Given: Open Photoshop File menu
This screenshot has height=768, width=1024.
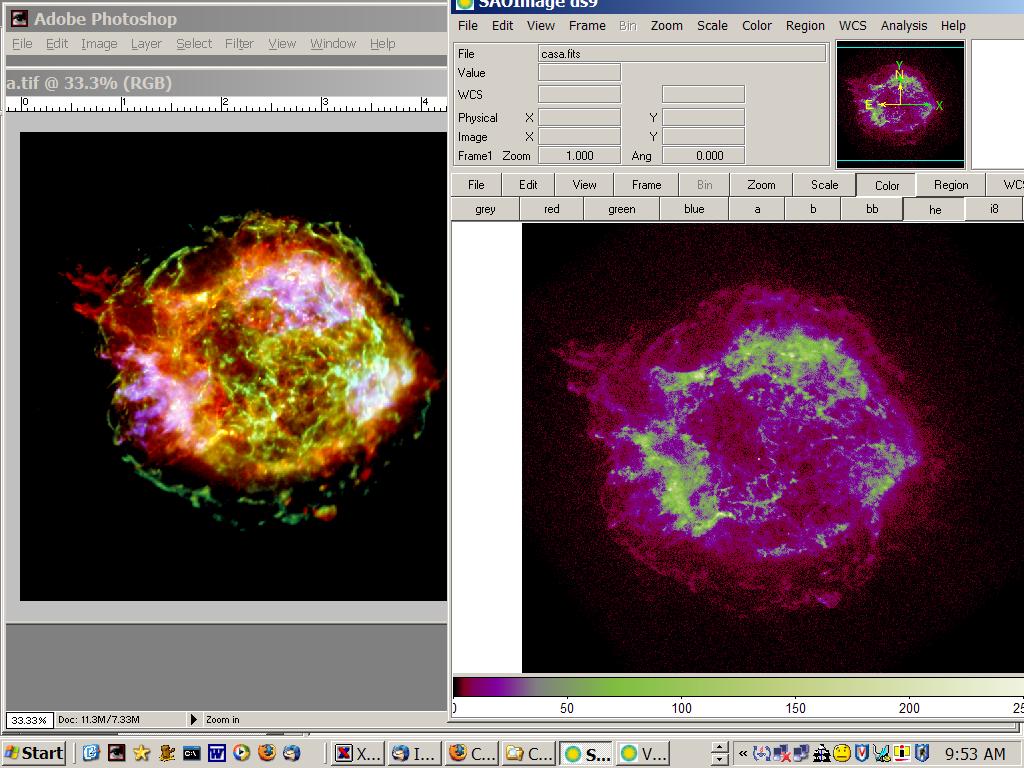Looking at the screenshot, I should click(x=22, y=44).
